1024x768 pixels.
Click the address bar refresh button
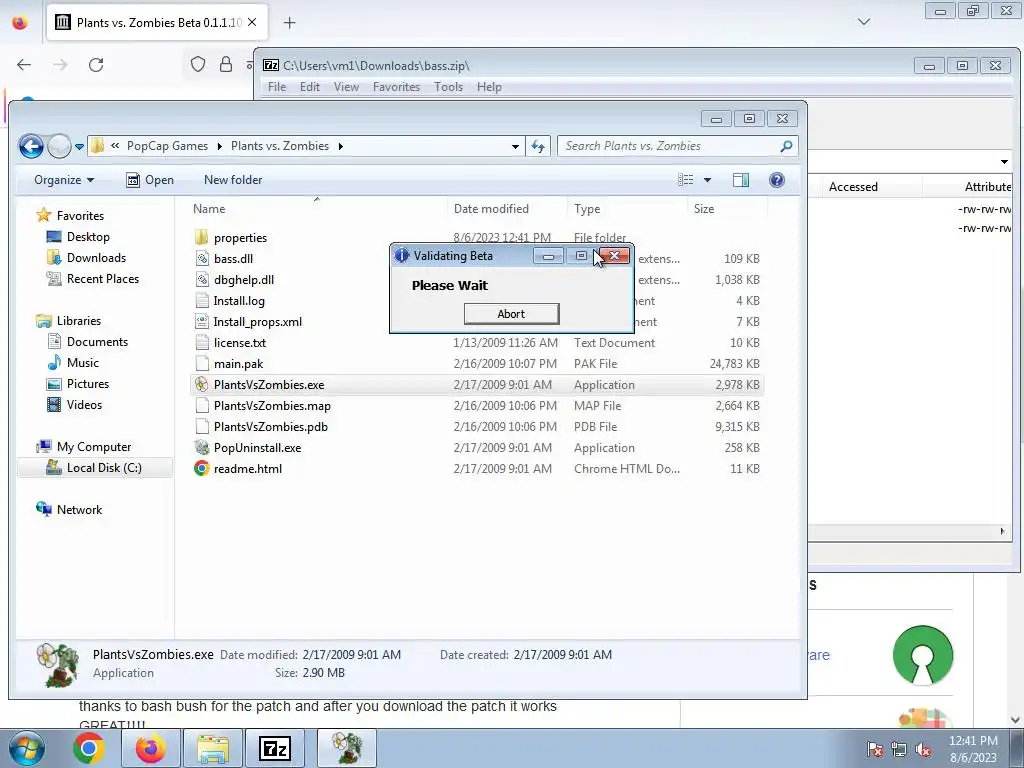537,146
